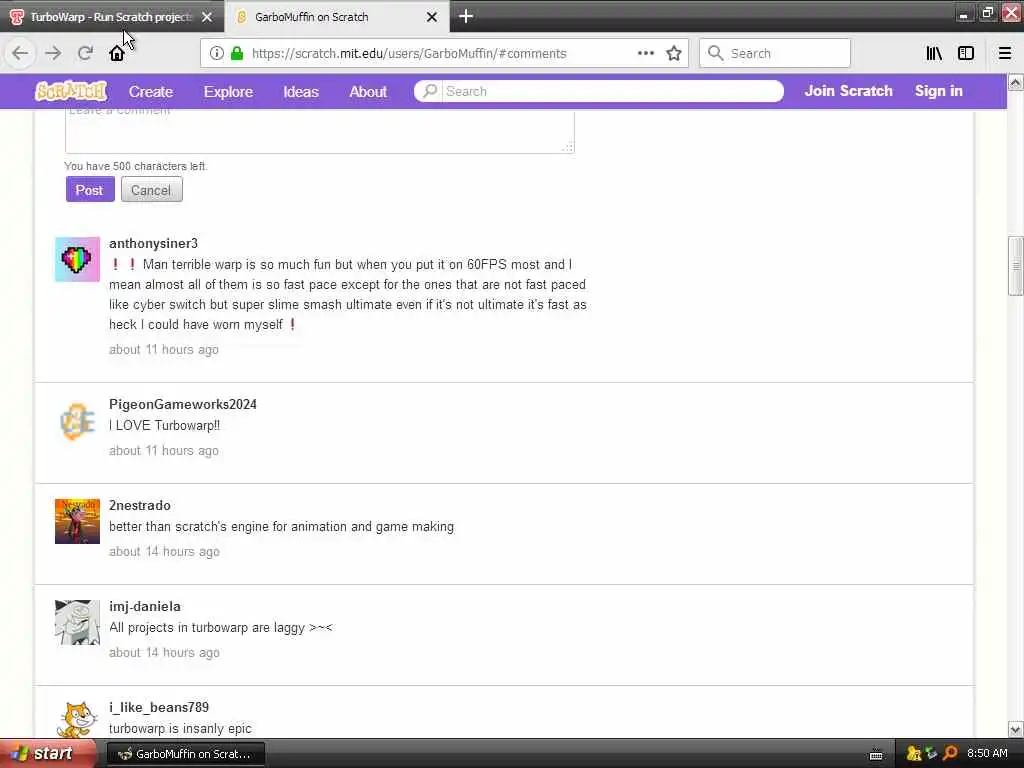
Task: Open 2nestrado's avatar image
Action: click(77, 521)
